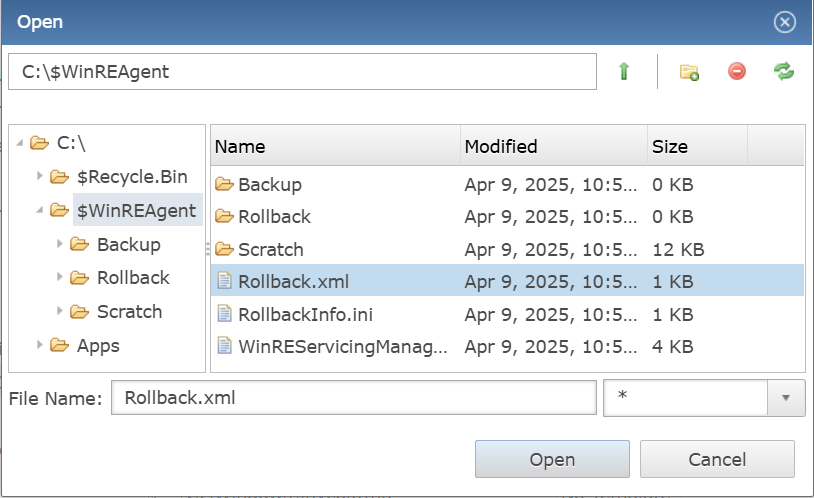This screenshot has width=814, height=498.
Task: Collapse the C:\ root tree node
Action: (20, 142)
